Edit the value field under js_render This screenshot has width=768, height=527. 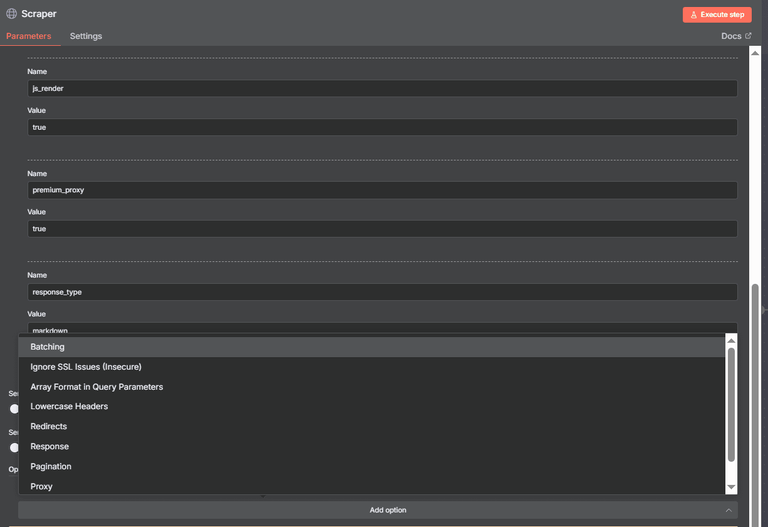pos(382,127)
